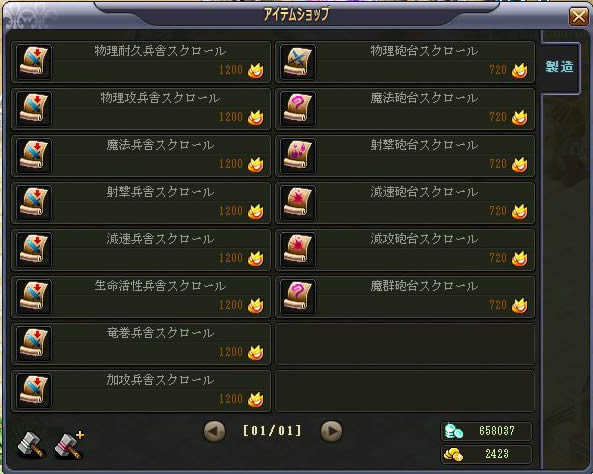Click the gold coins balance showing 2423
This screenshot has height=474, width=593.
pos(486,454)
